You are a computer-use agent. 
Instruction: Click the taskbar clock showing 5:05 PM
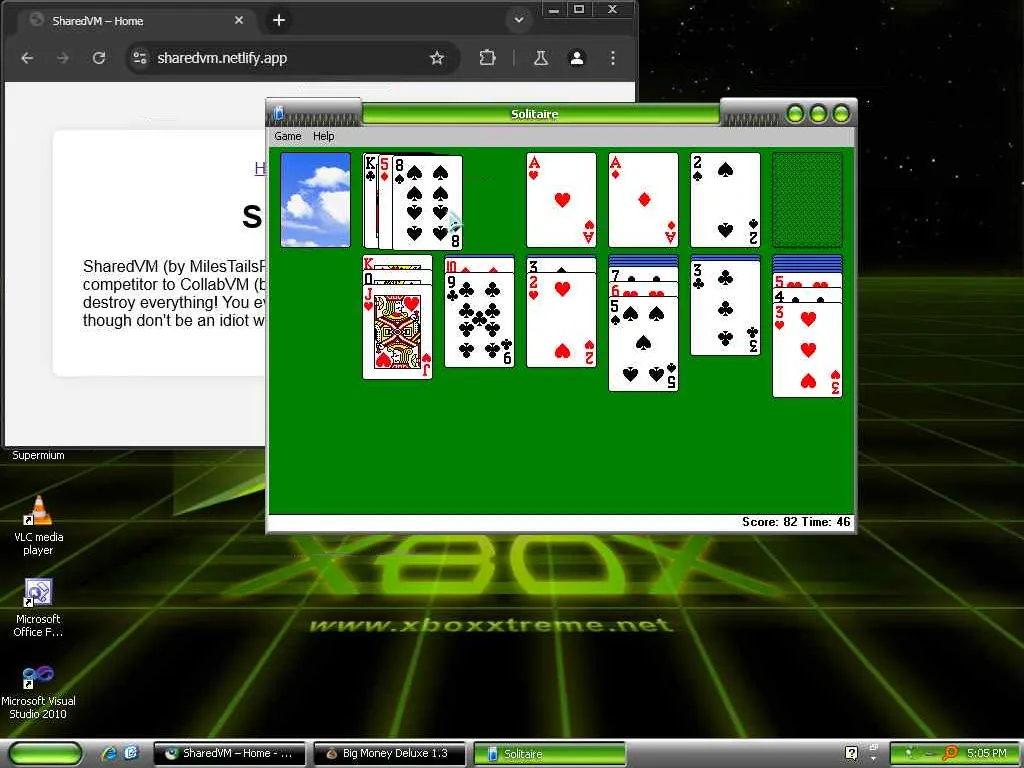click(986, 753)
